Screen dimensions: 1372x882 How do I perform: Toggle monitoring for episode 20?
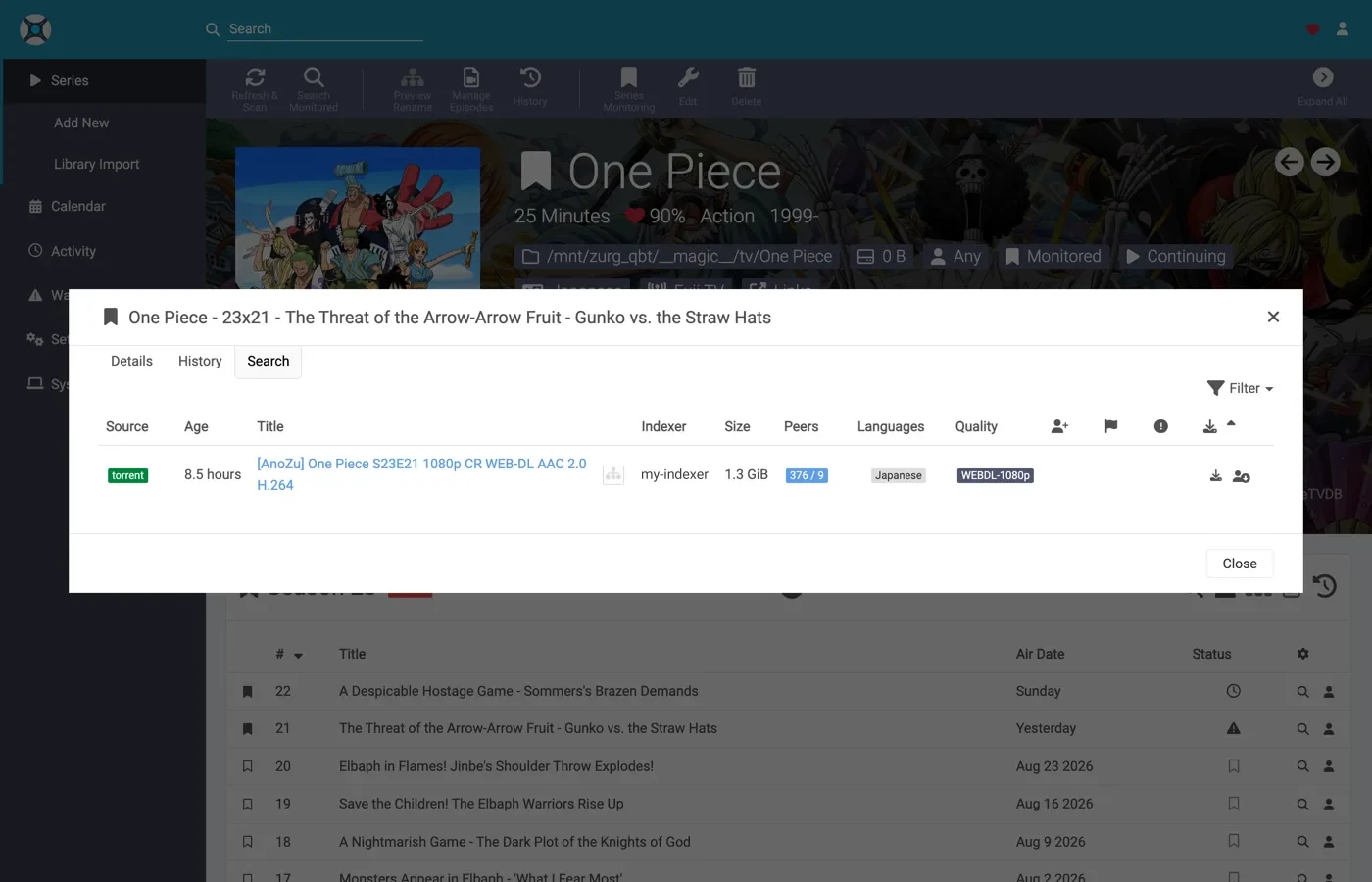[247, 766]
